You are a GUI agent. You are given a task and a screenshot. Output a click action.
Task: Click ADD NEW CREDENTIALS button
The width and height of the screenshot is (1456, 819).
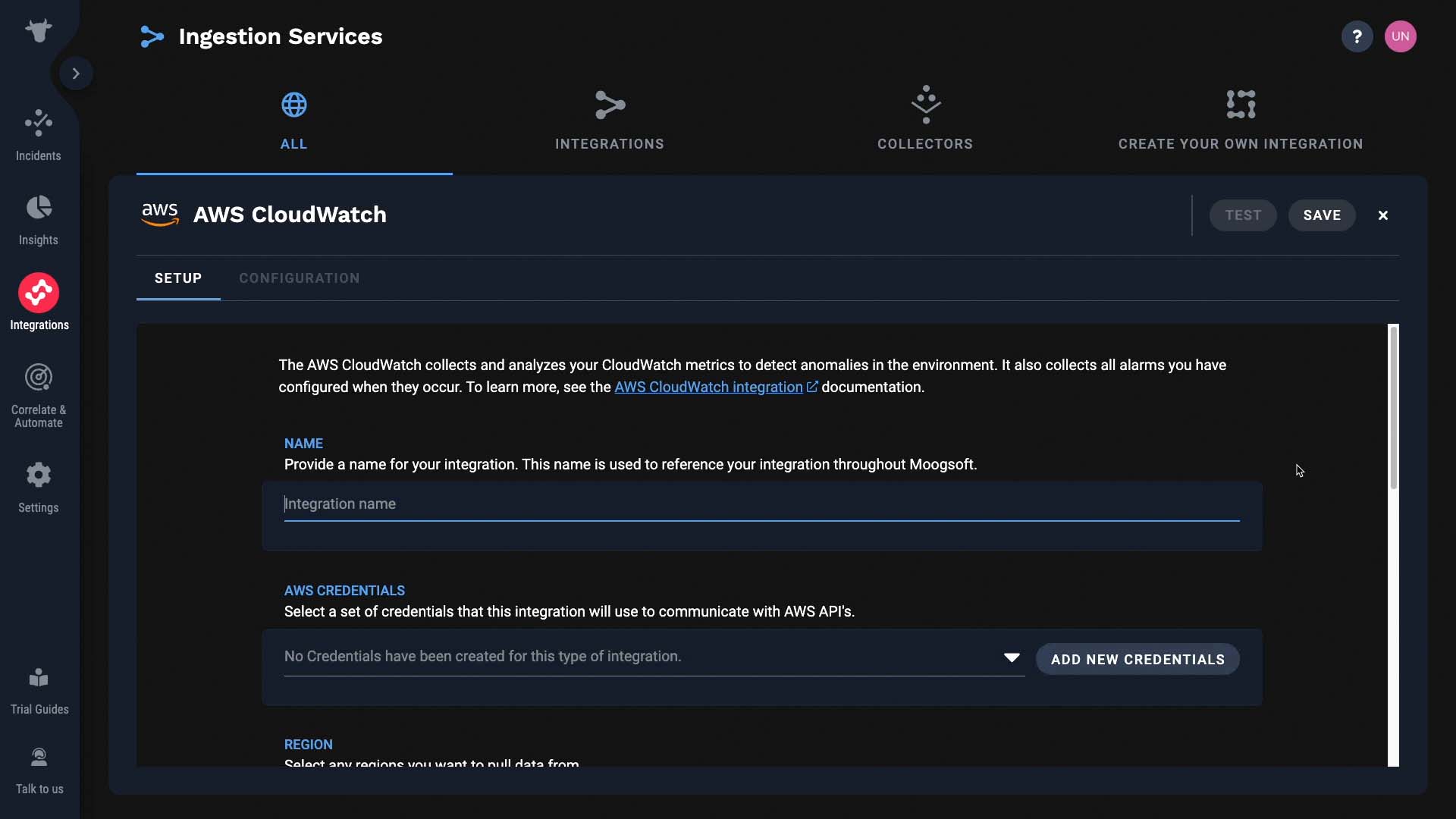click(1137, 659)
